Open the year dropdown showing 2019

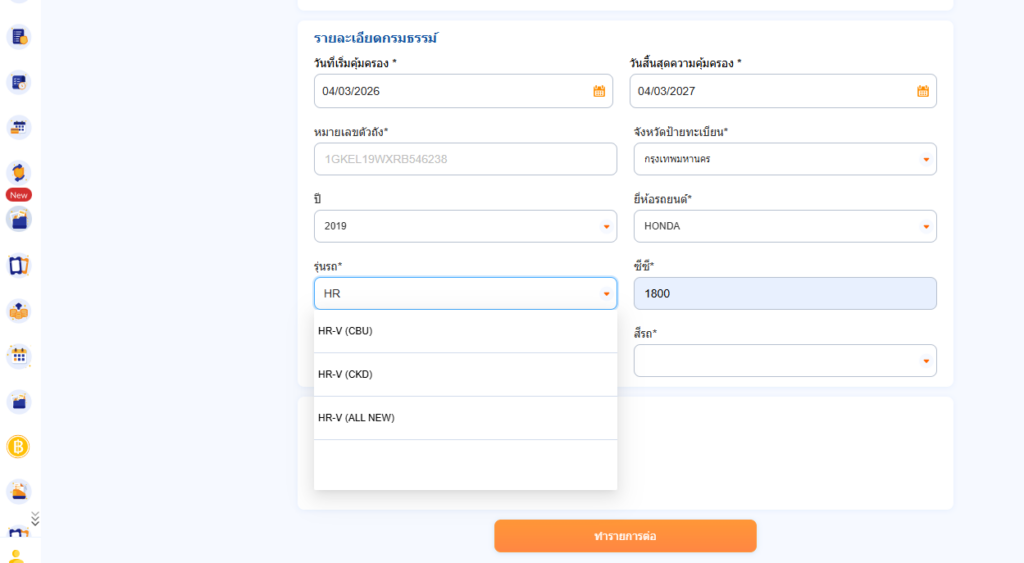[465, 226]
